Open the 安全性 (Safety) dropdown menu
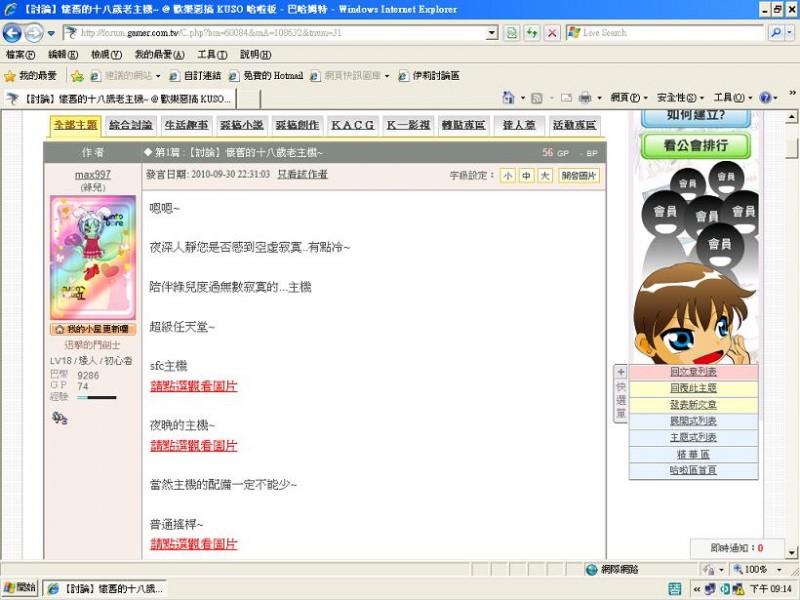 [679, 98]
